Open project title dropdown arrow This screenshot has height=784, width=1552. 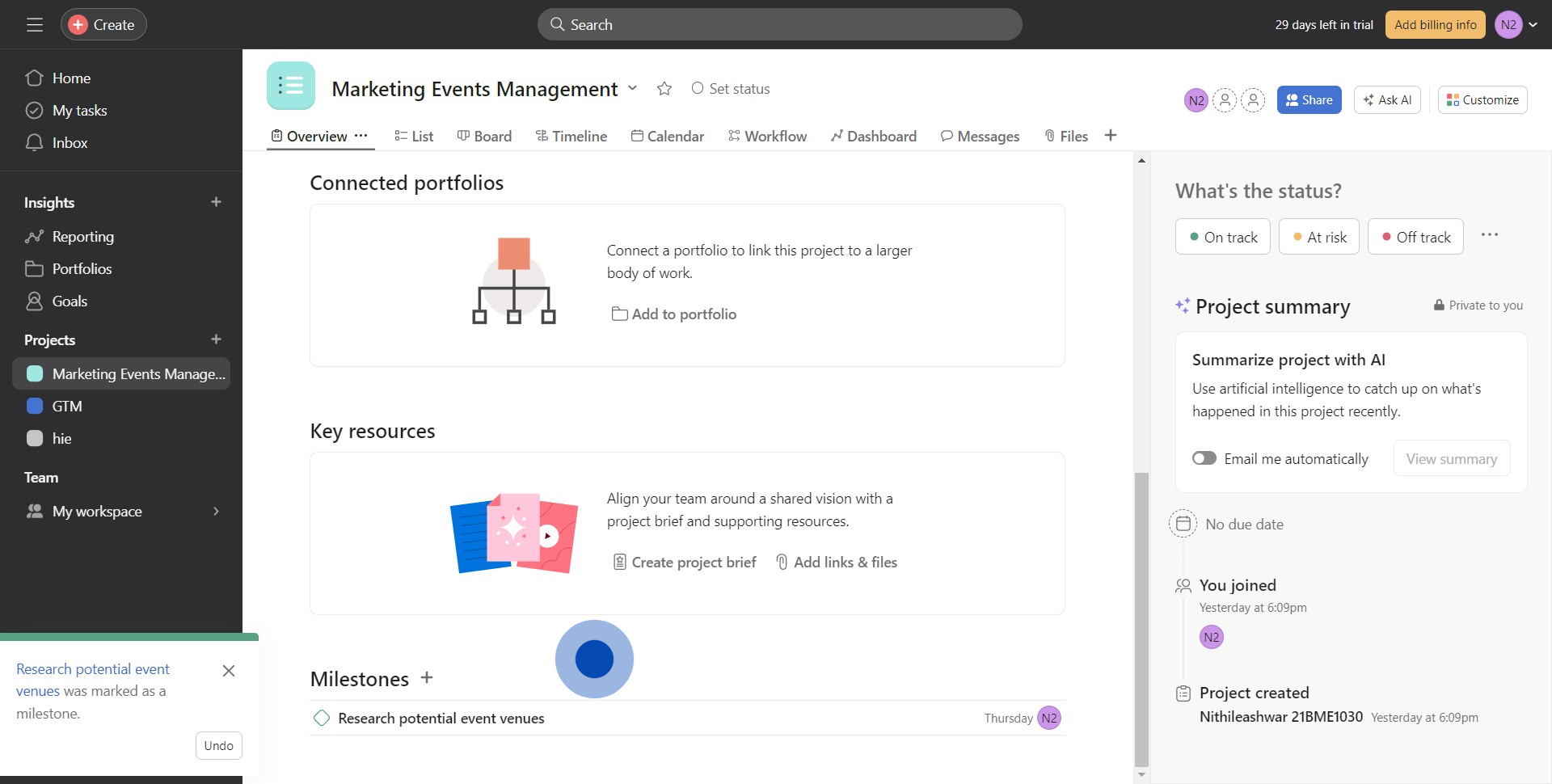[x=632, y=88]
